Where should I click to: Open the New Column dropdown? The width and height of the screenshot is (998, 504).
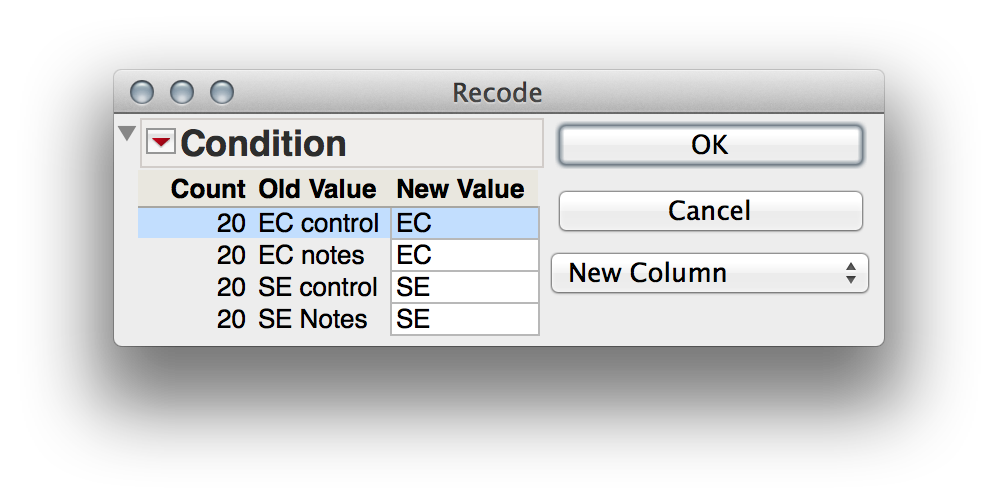click(709, 273)
